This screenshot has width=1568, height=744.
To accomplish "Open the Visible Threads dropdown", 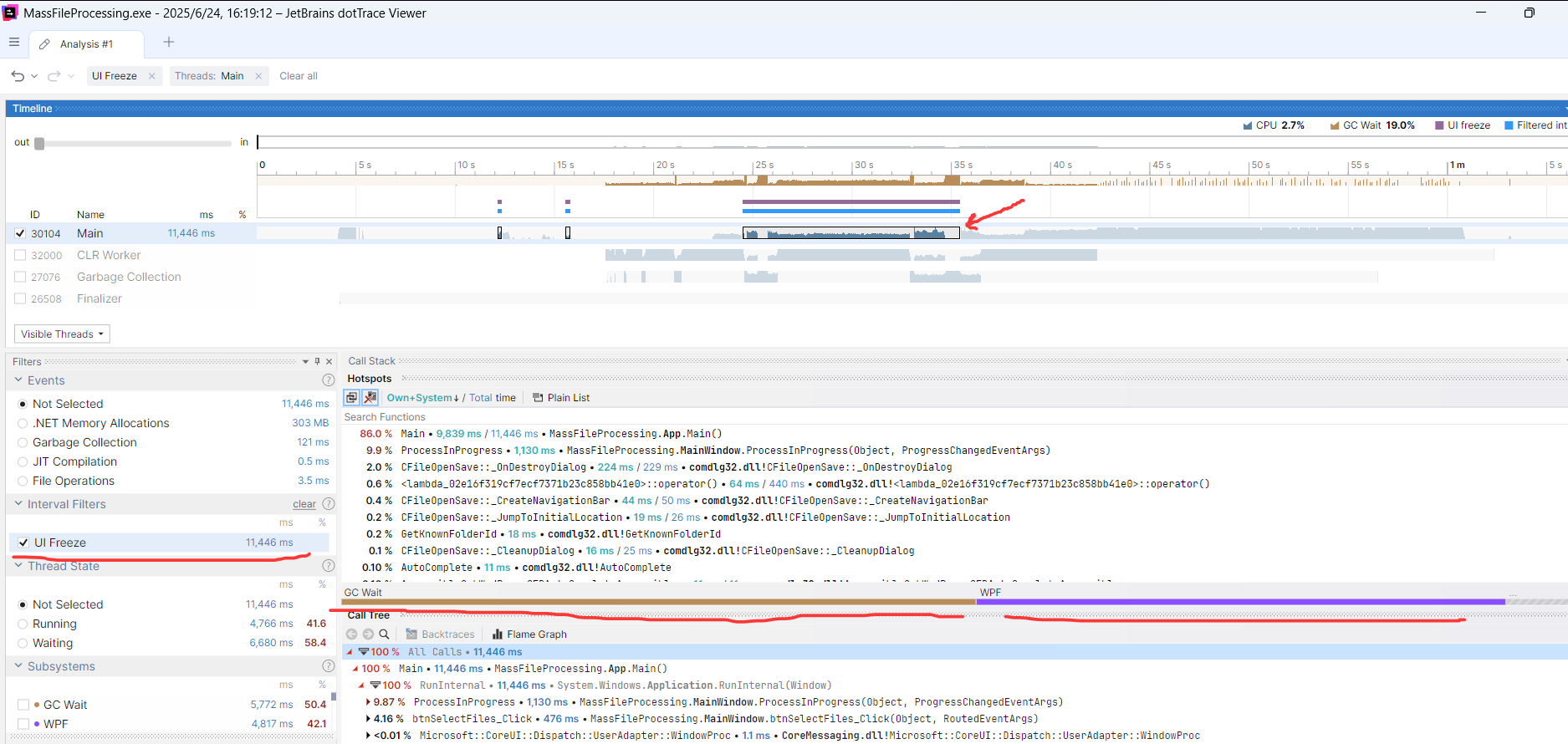I will coord(62,334).
